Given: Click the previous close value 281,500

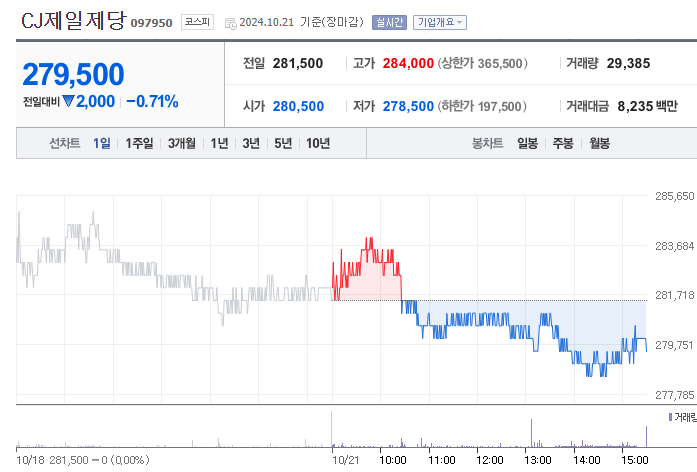Looking at the screenshot, I should pyautogui.click(x=298, y=63).
